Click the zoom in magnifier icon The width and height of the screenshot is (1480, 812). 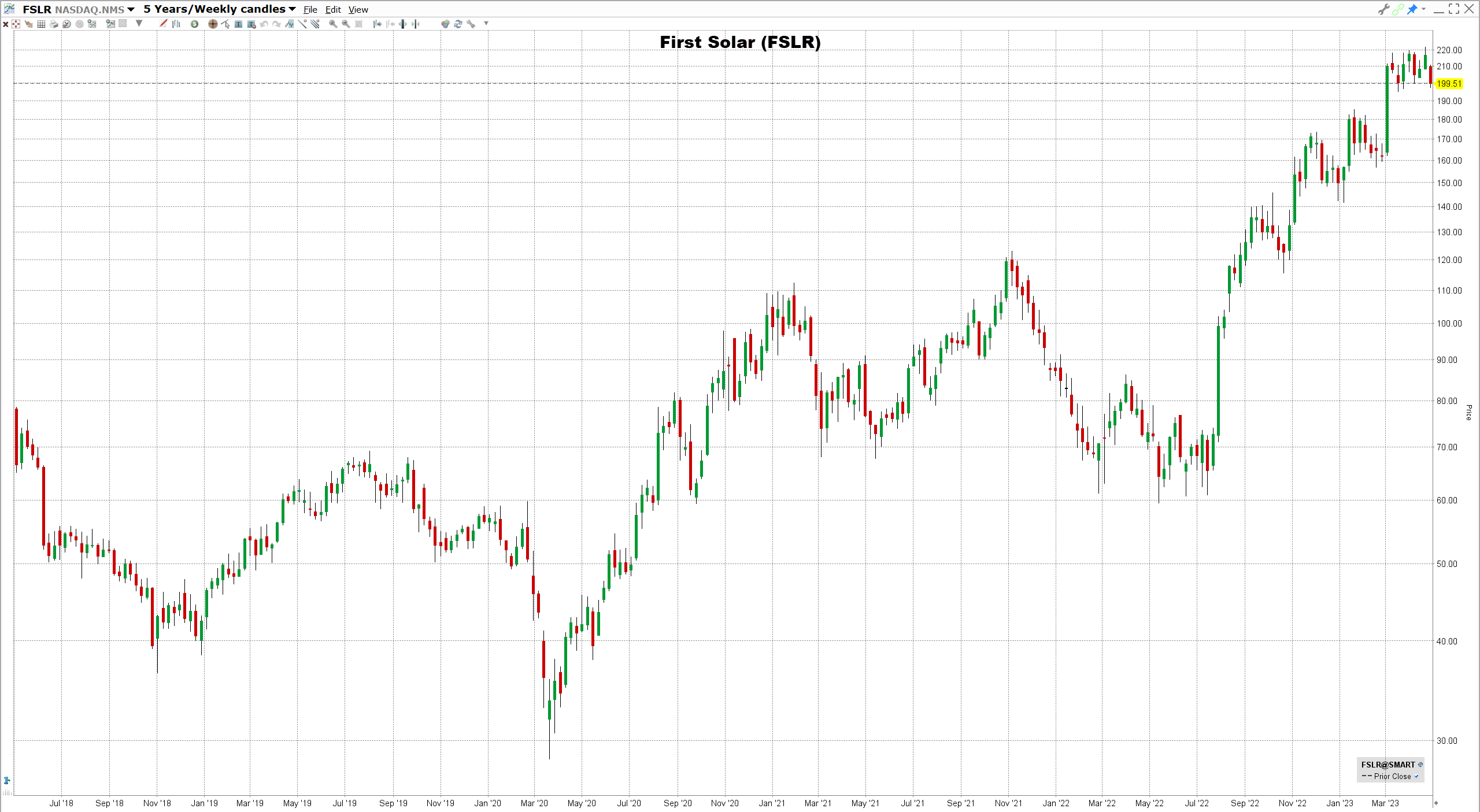coord(333,24)
